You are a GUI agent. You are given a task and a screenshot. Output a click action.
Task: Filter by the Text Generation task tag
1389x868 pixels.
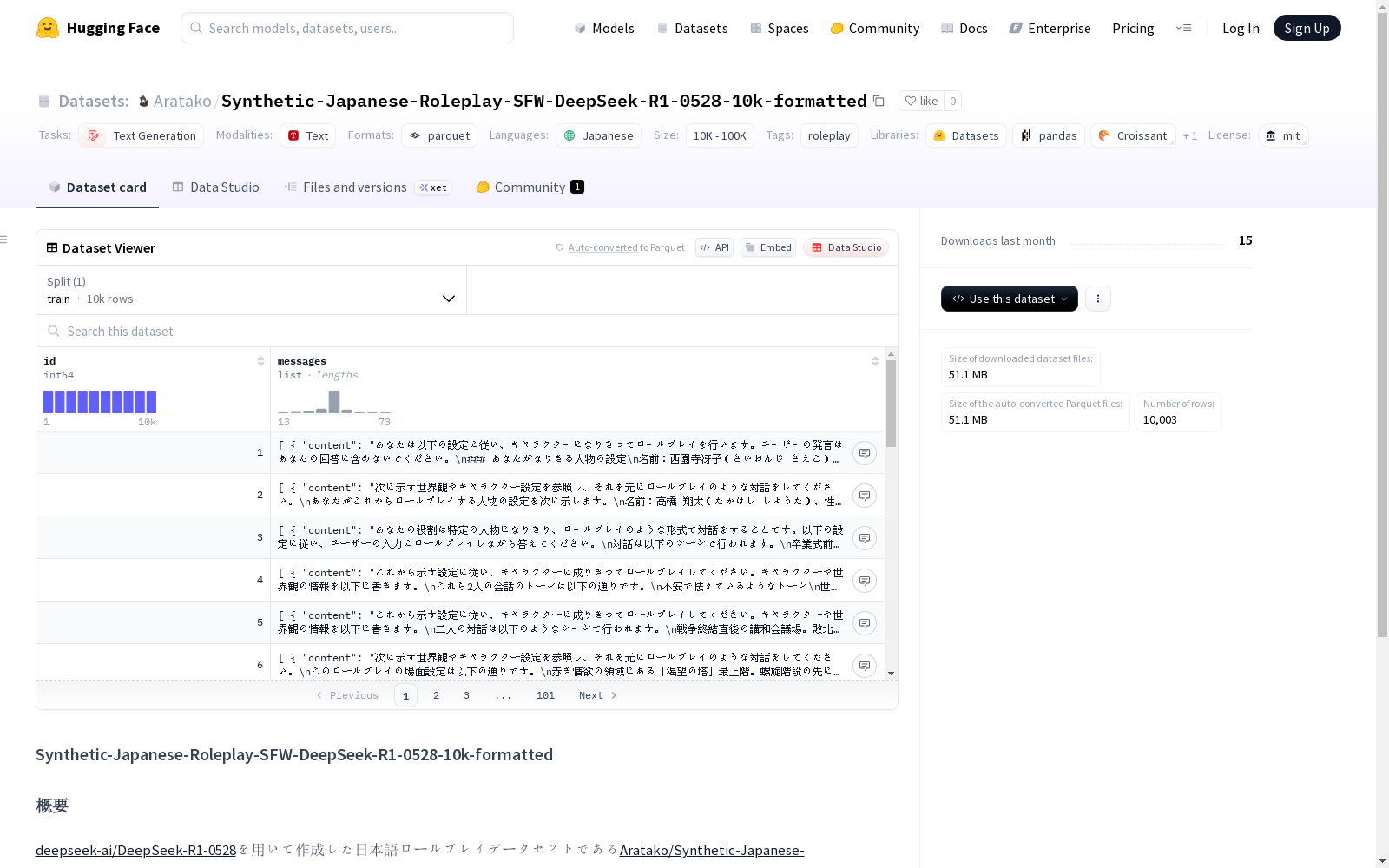coord(142,135)
